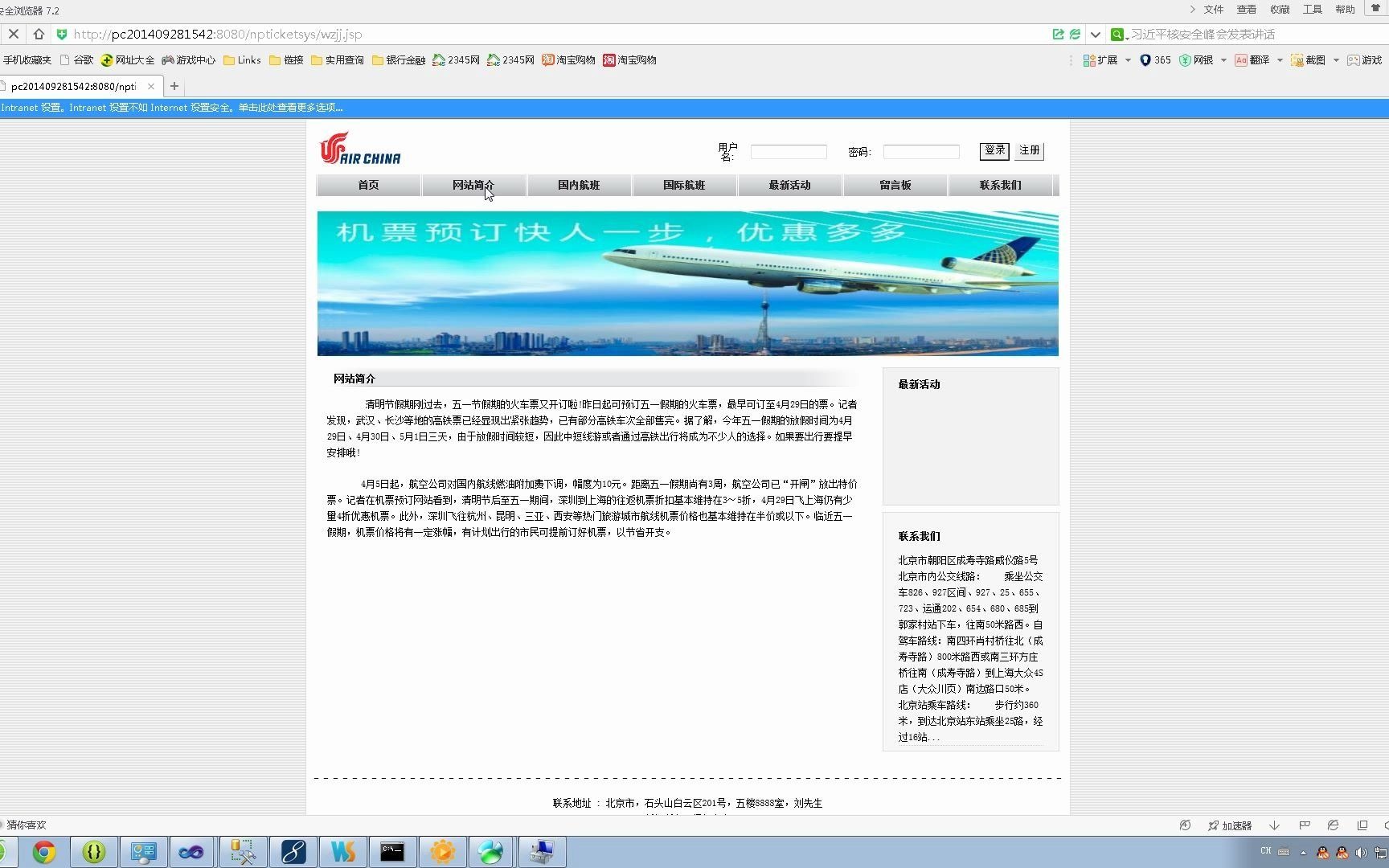Show hidden tray icons with the arrow

pyautogui.click(x=1304, y=853)
